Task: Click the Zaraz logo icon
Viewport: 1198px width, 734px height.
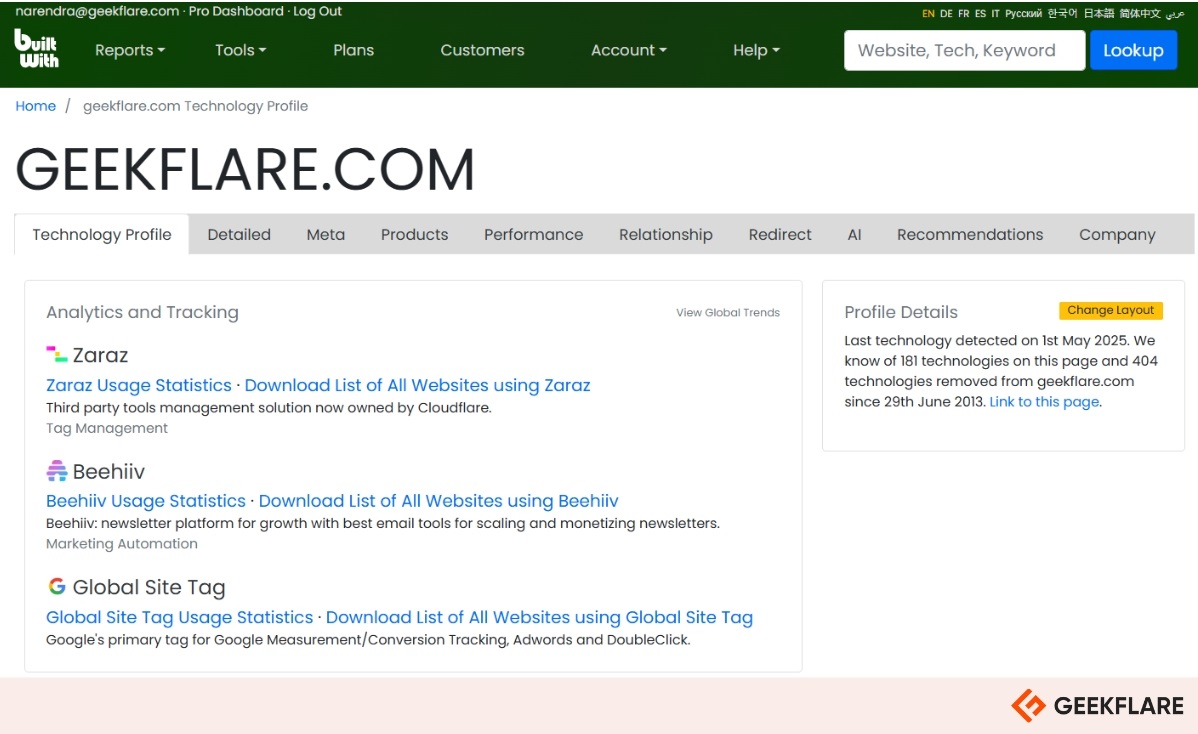Action: tap(57, 354)
